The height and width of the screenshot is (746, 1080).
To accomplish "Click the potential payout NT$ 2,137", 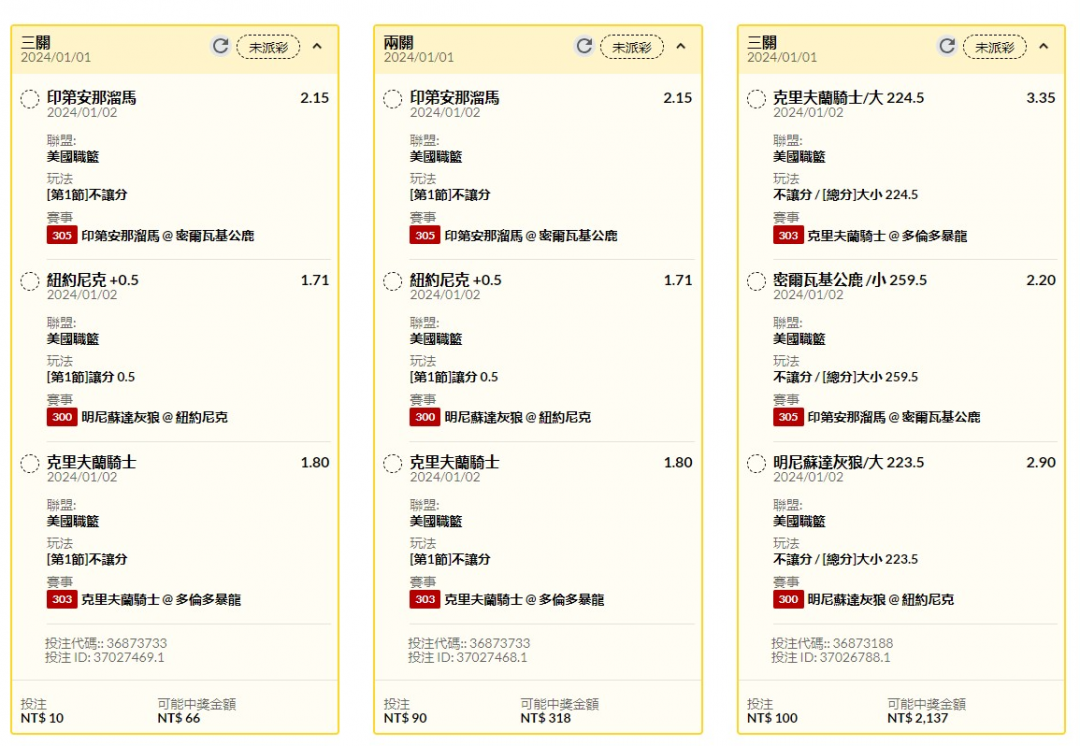I will pyautogui.click(x=917, y=718).
